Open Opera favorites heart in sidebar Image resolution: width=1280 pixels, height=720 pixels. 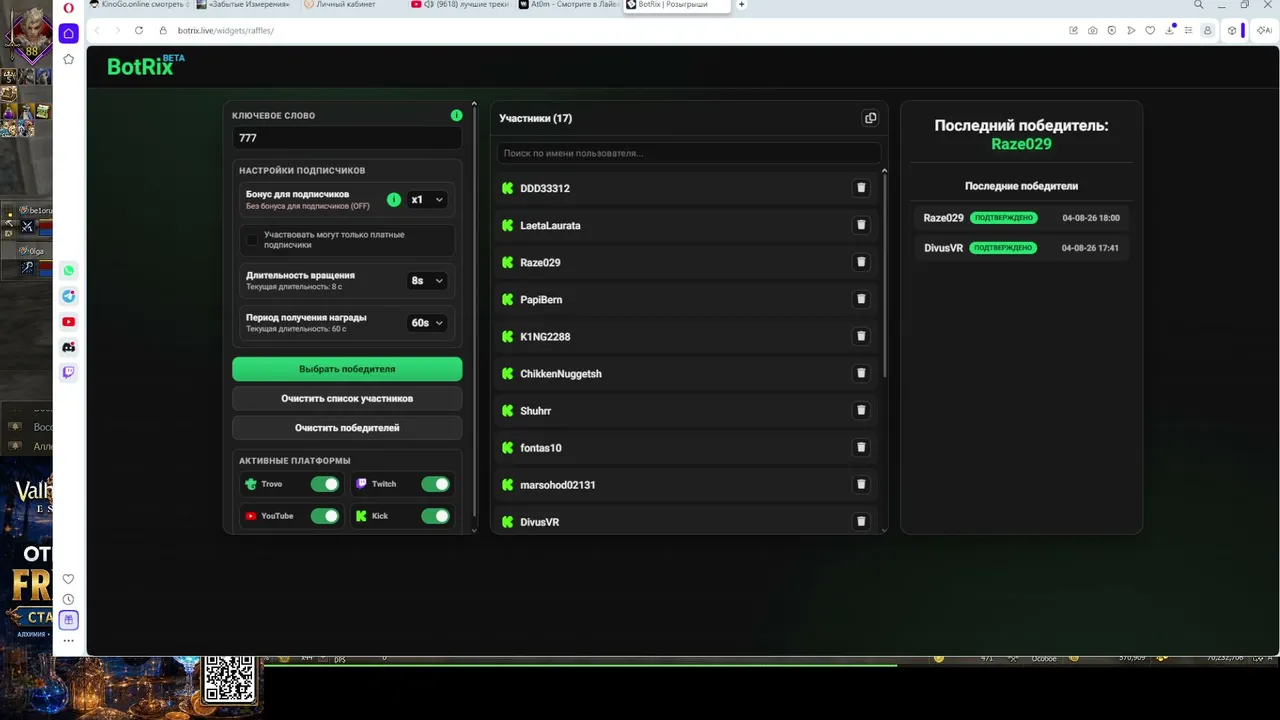click(68, 579)
